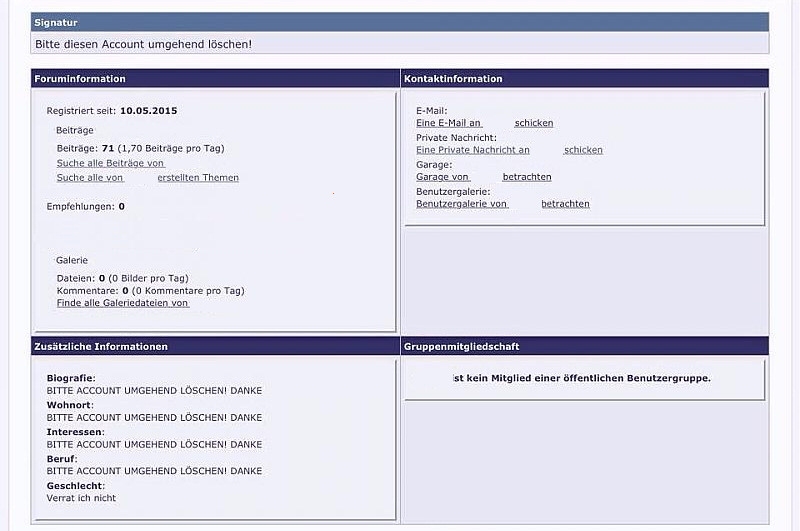Click the Signatur section header
The width and height of the screenshot is (800, 531).
[x=56, y=22]
